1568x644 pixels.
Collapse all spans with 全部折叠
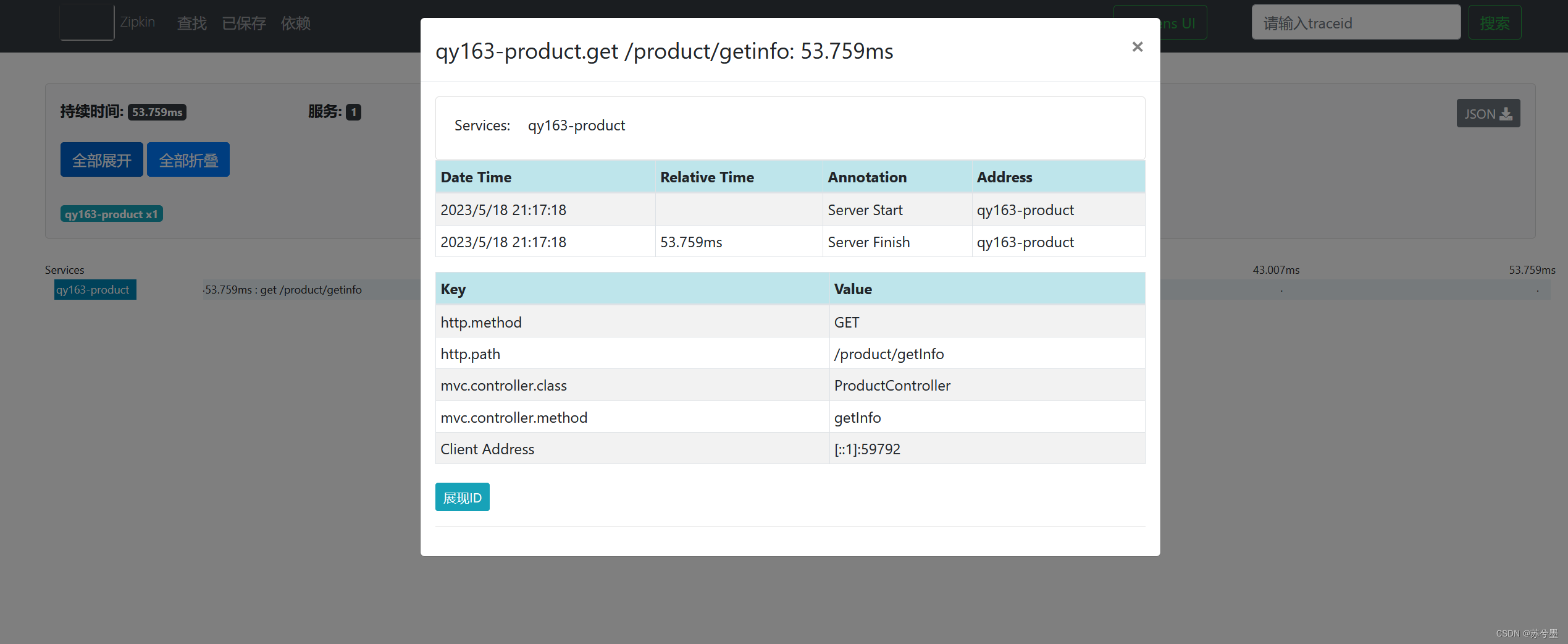point(188,160)
